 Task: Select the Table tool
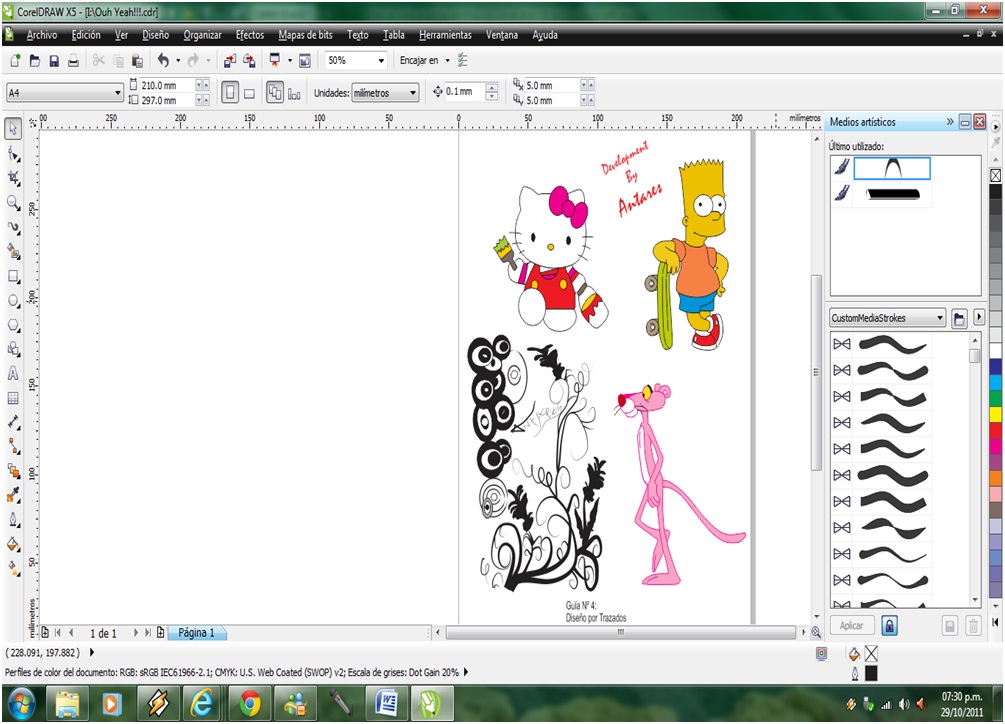coord(13,398)
